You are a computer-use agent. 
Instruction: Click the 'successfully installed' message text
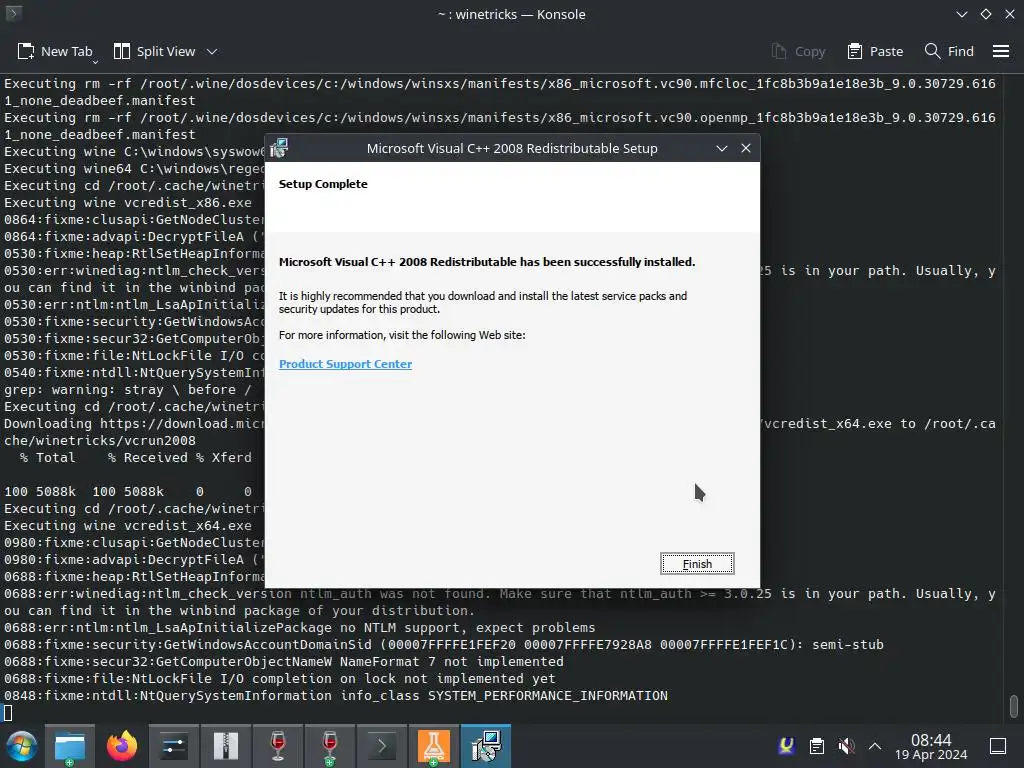pyautogui.click(x=487, y=262)
